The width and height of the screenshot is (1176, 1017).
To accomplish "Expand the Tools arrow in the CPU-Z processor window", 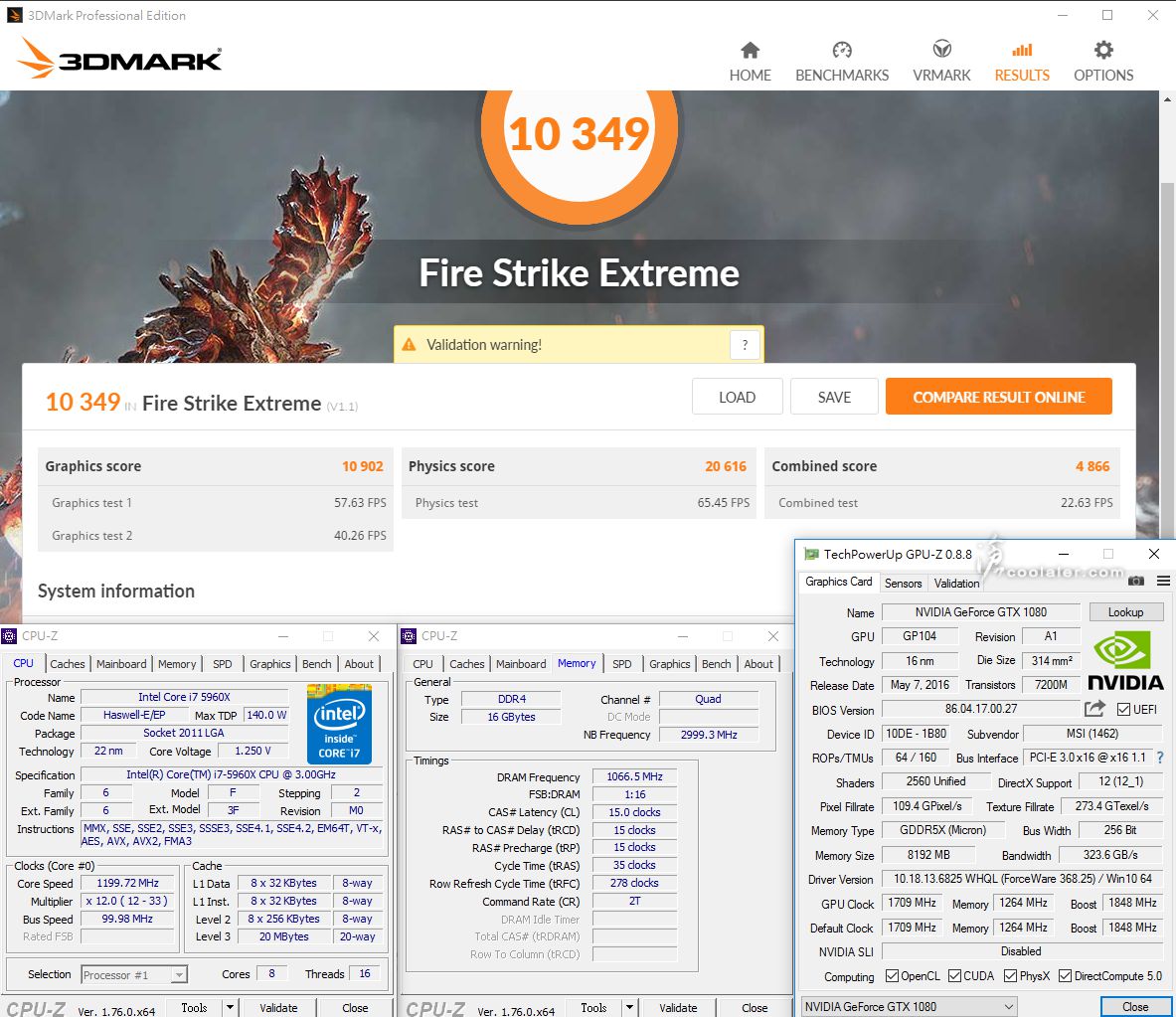I will tap(231, 1007).
